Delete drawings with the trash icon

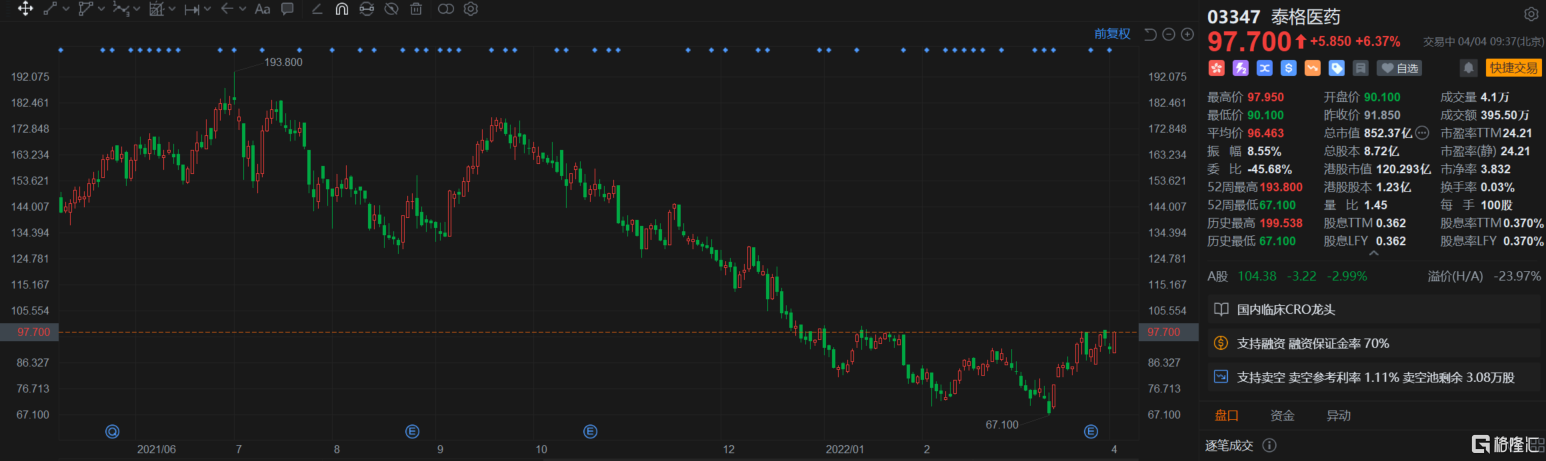416,9
